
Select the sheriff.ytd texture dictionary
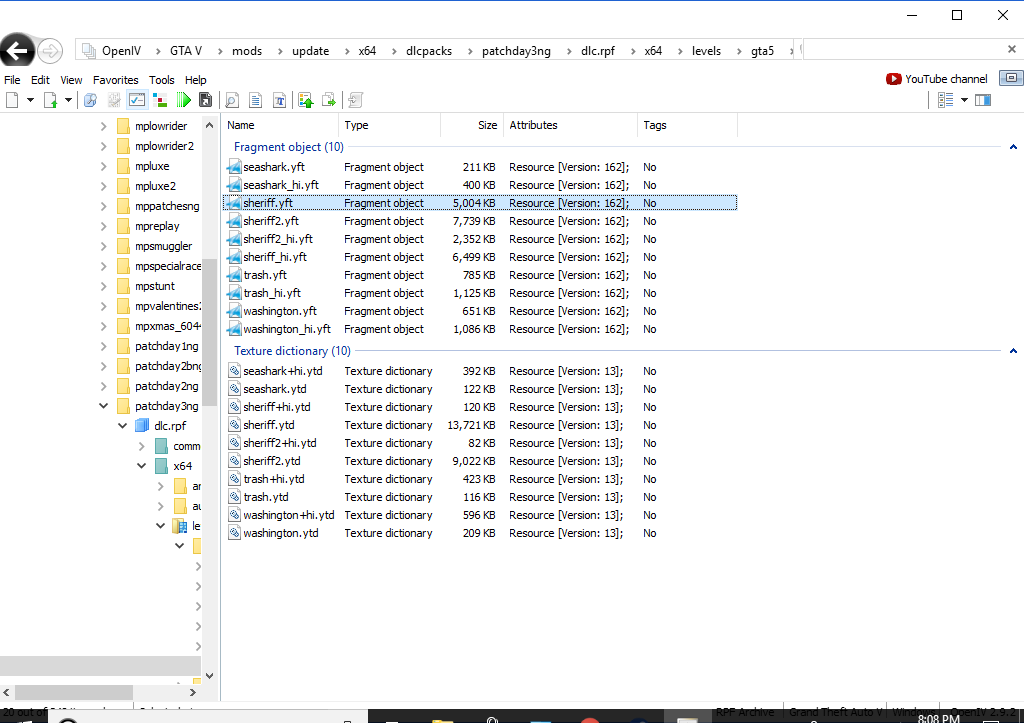coord(268,425)
